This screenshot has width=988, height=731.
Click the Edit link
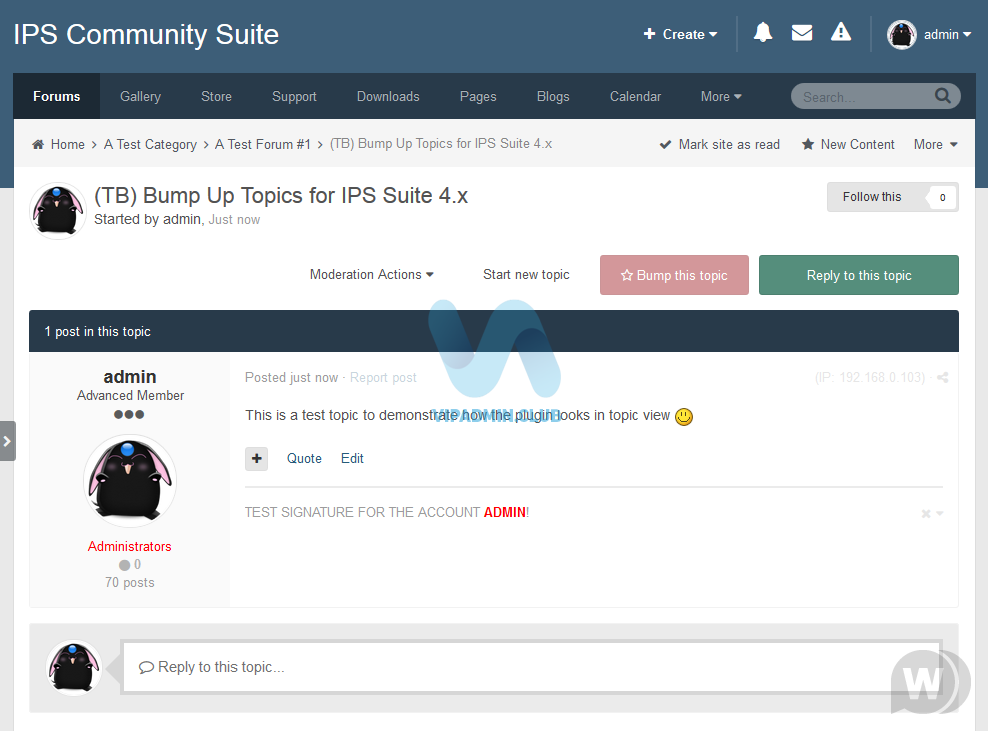click(352, 459)
